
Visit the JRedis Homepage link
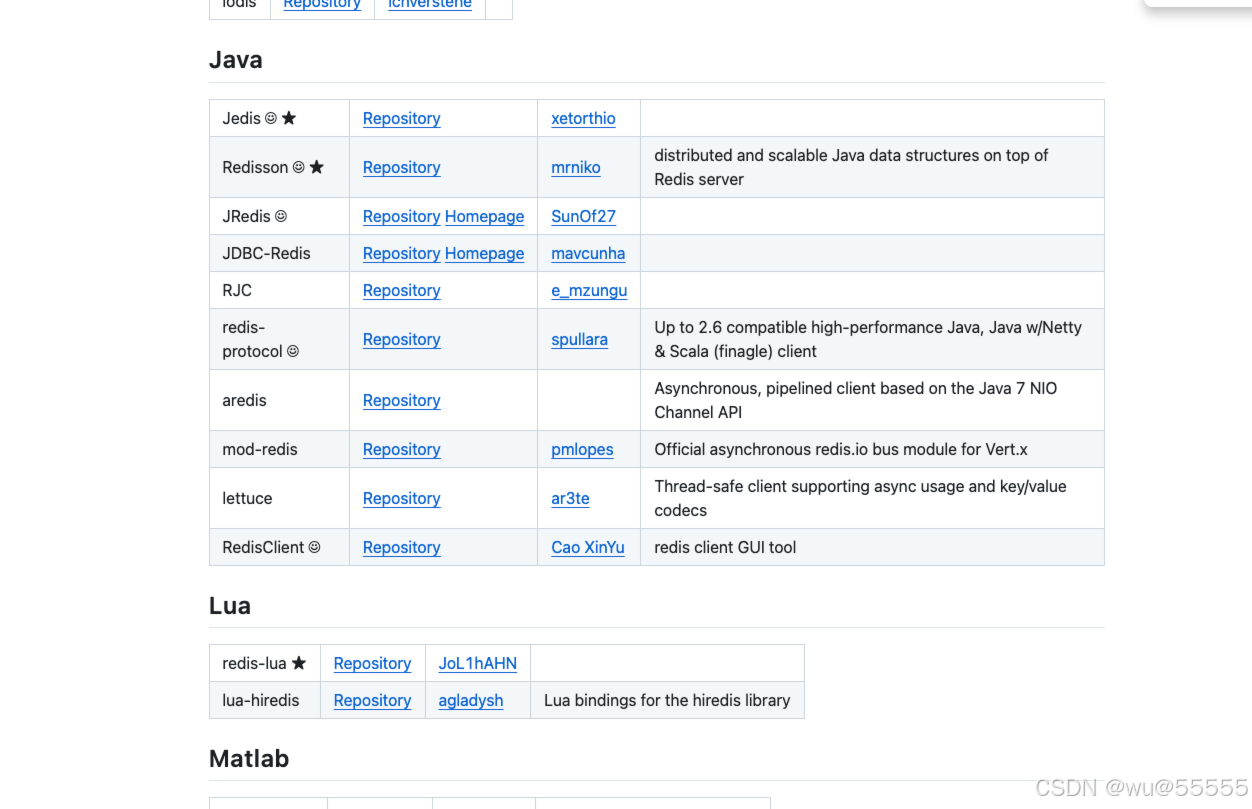tap(484, 216)
